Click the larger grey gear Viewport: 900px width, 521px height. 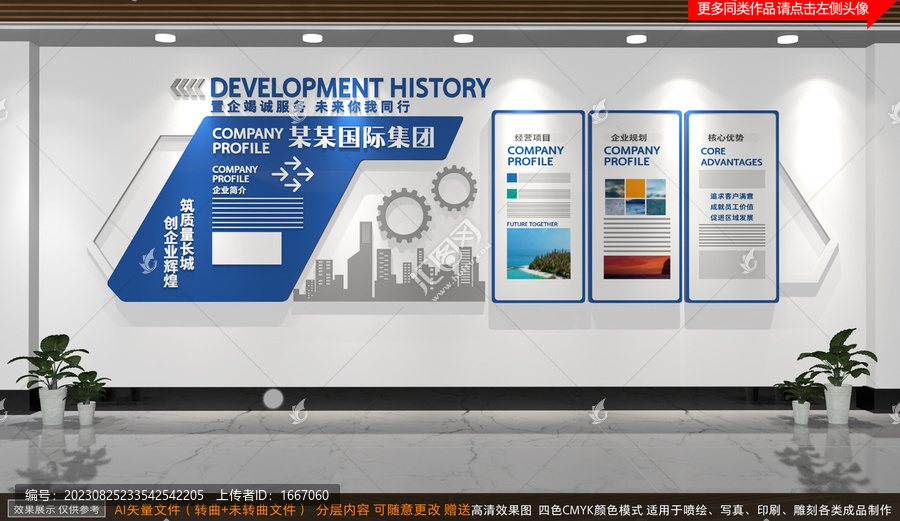pyautogui.click(x=404, y=215)
